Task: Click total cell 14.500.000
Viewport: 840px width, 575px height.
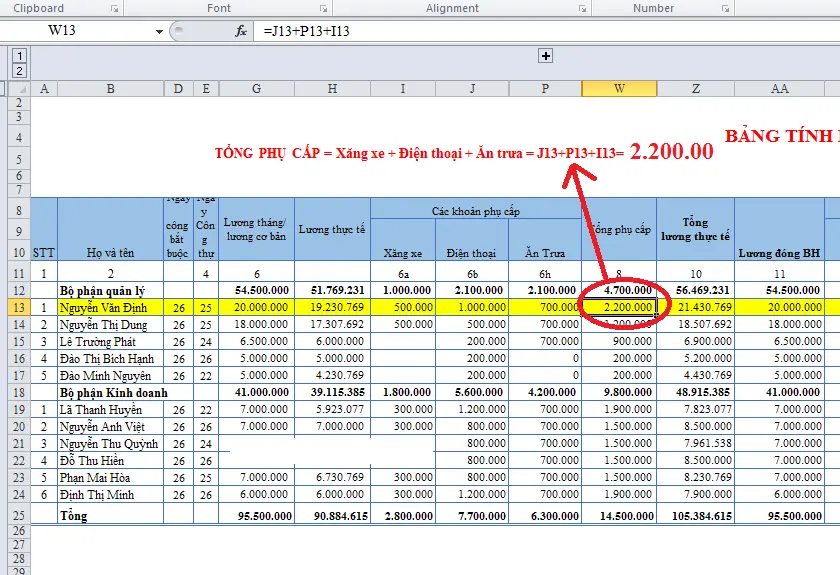Action: [619, 516]
